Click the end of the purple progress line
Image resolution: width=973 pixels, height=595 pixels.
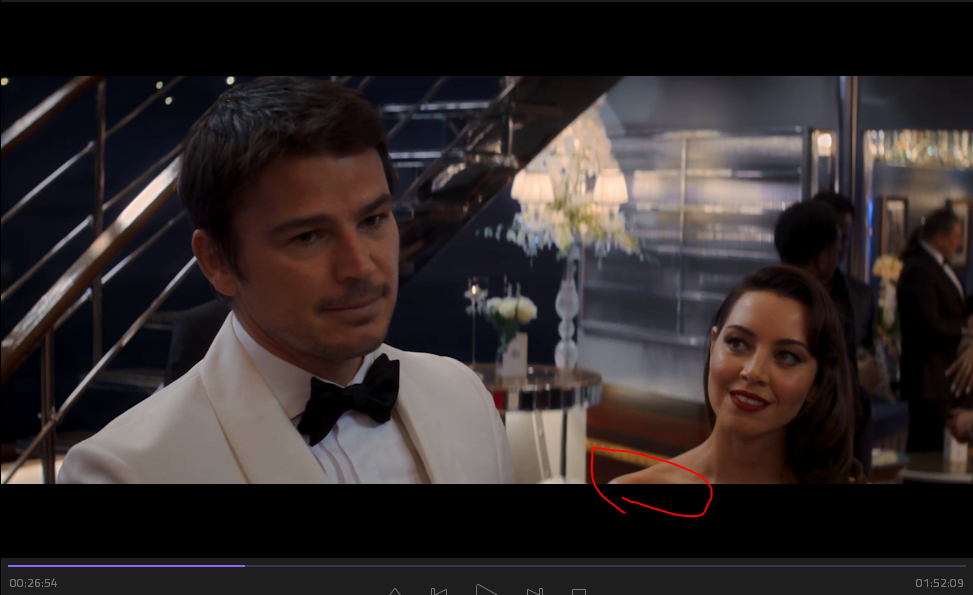(244, 566)
